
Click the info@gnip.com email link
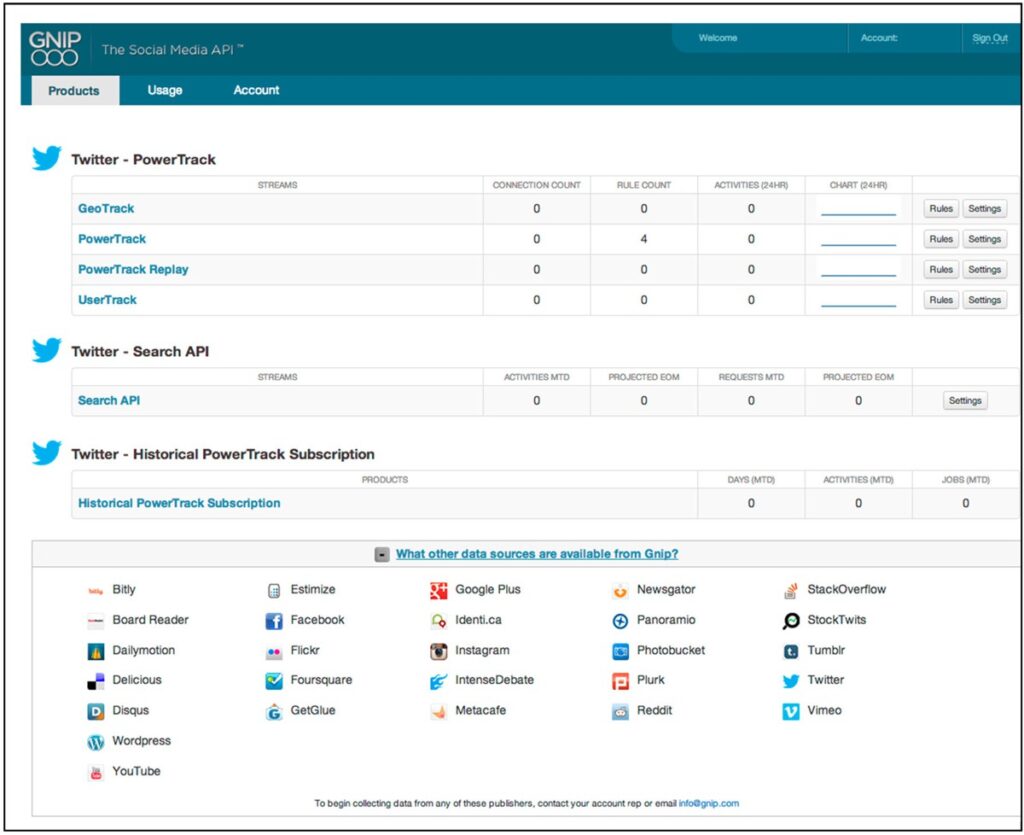click(709, 803)
